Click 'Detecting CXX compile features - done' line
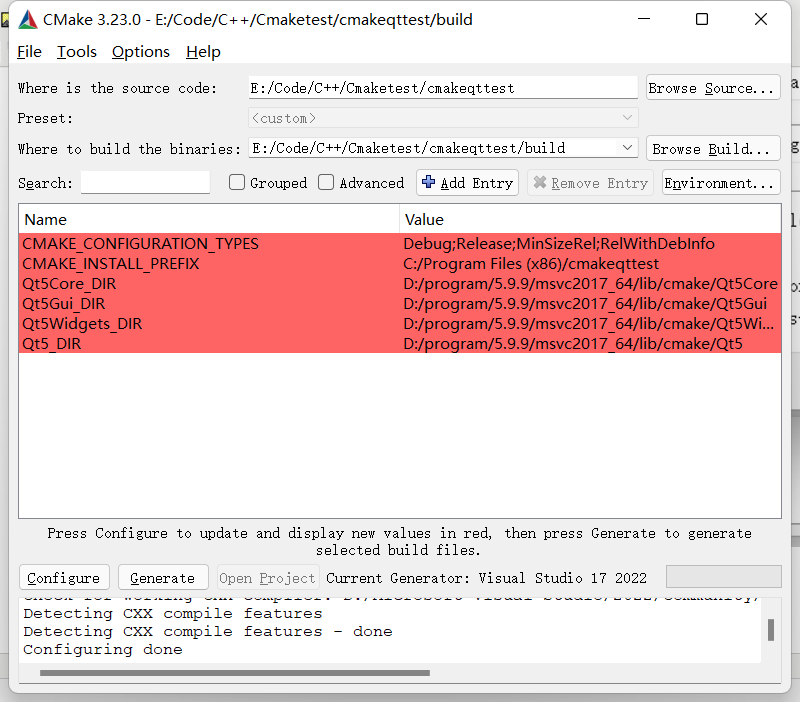The image size is (800, 702). tap(208, 632)
